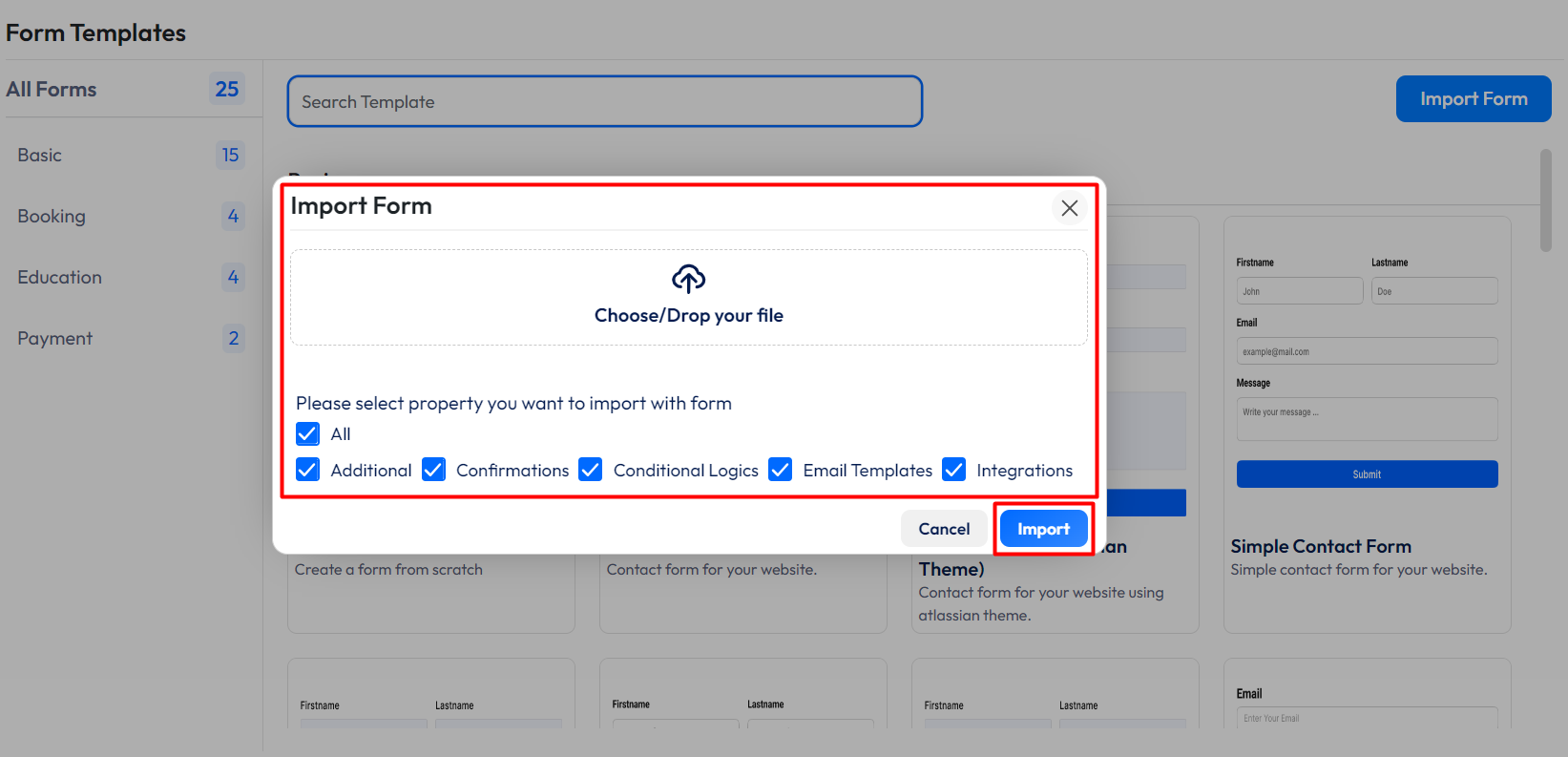Click the vertical scrollbar on the right

pos(1545,200)
